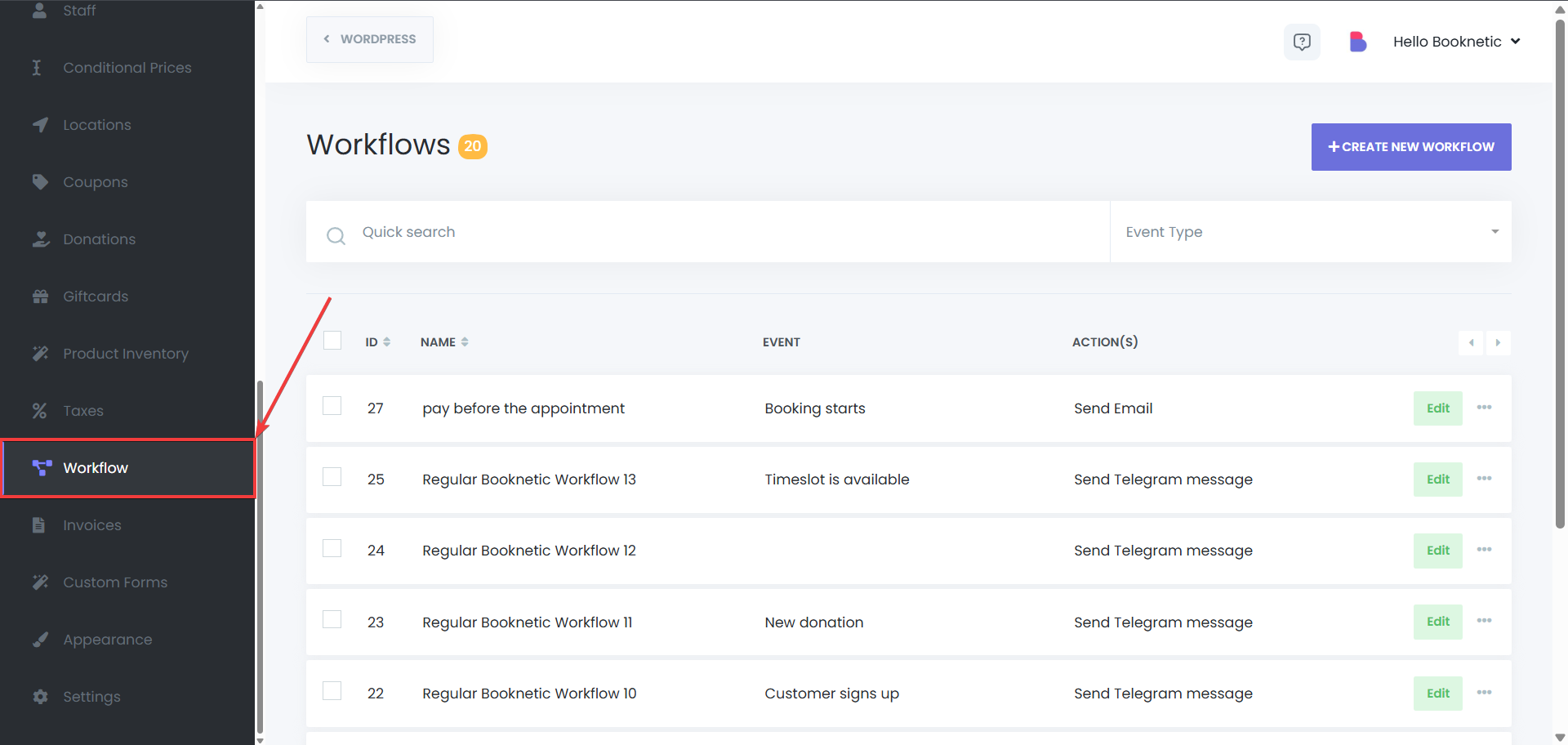The height and width of the screenshot is (745, 1568).
Task: Click the Locations arrow icon
Action: point(40,125)
